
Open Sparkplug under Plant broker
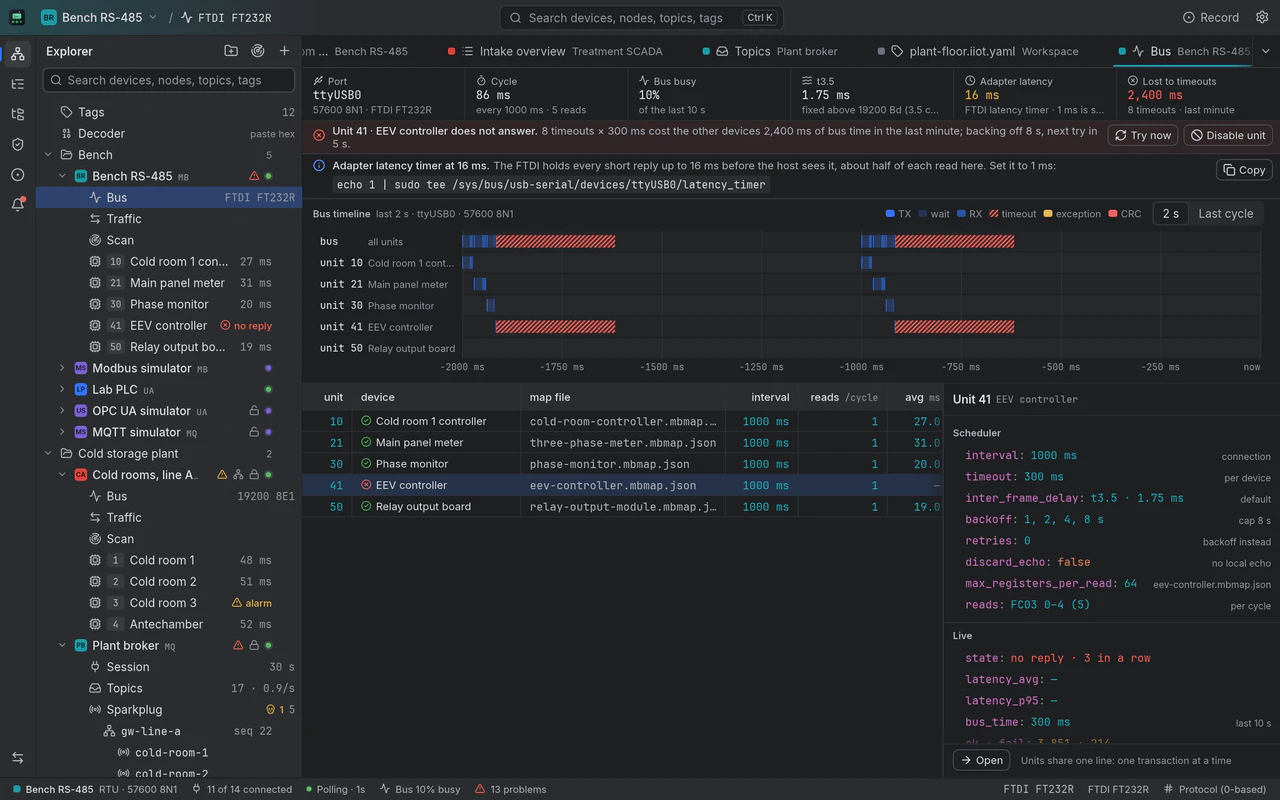click(169, 709)
